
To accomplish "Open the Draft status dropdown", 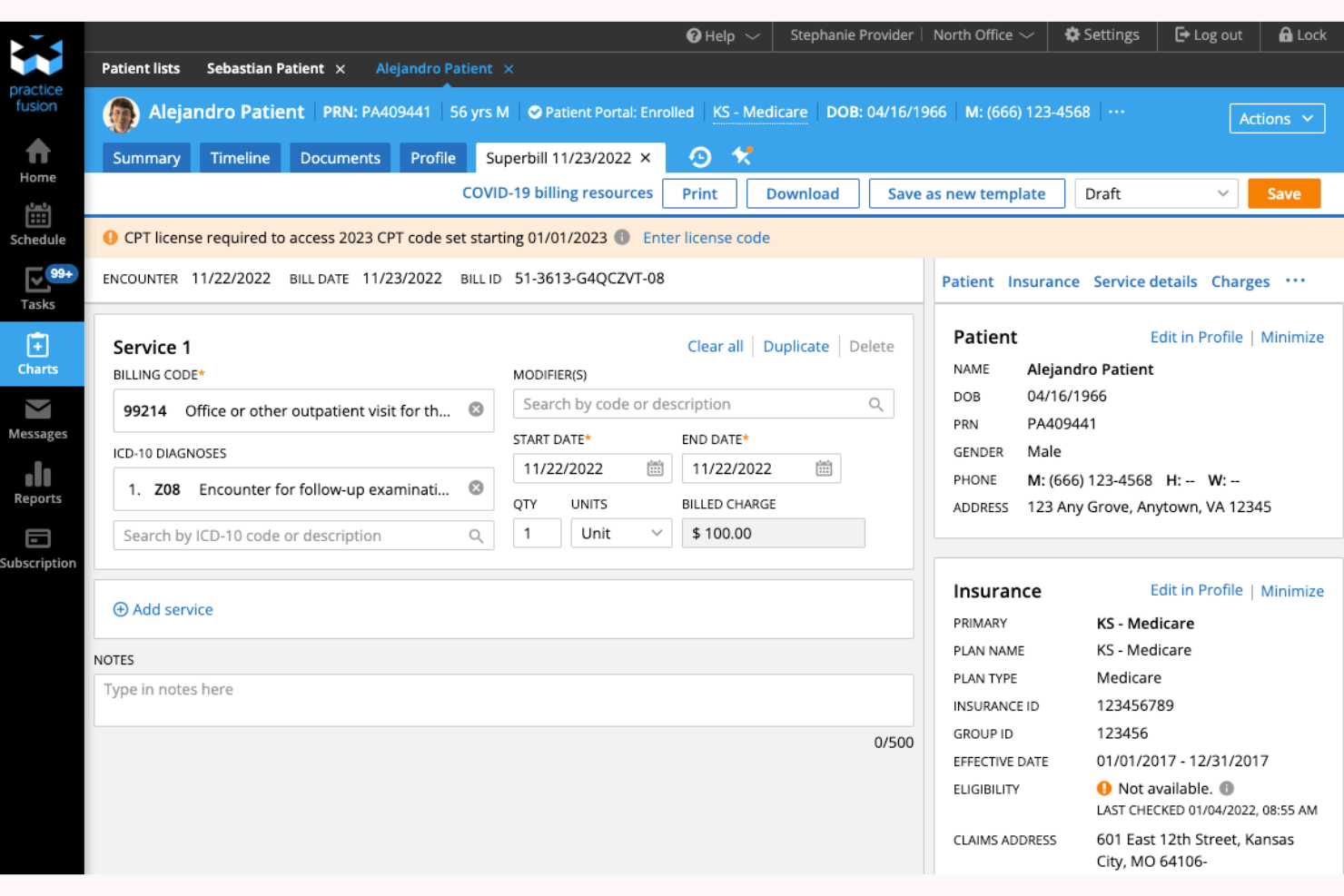I will coord(1156,193).
